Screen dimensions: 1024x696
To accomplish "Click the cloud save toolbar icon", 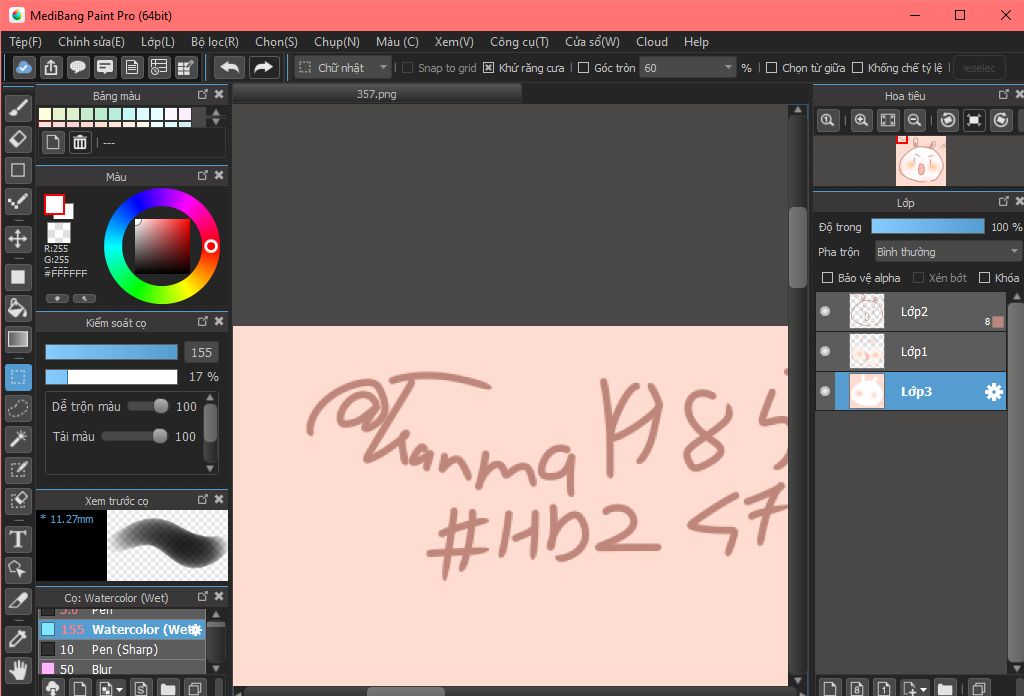I will point(24,67).
